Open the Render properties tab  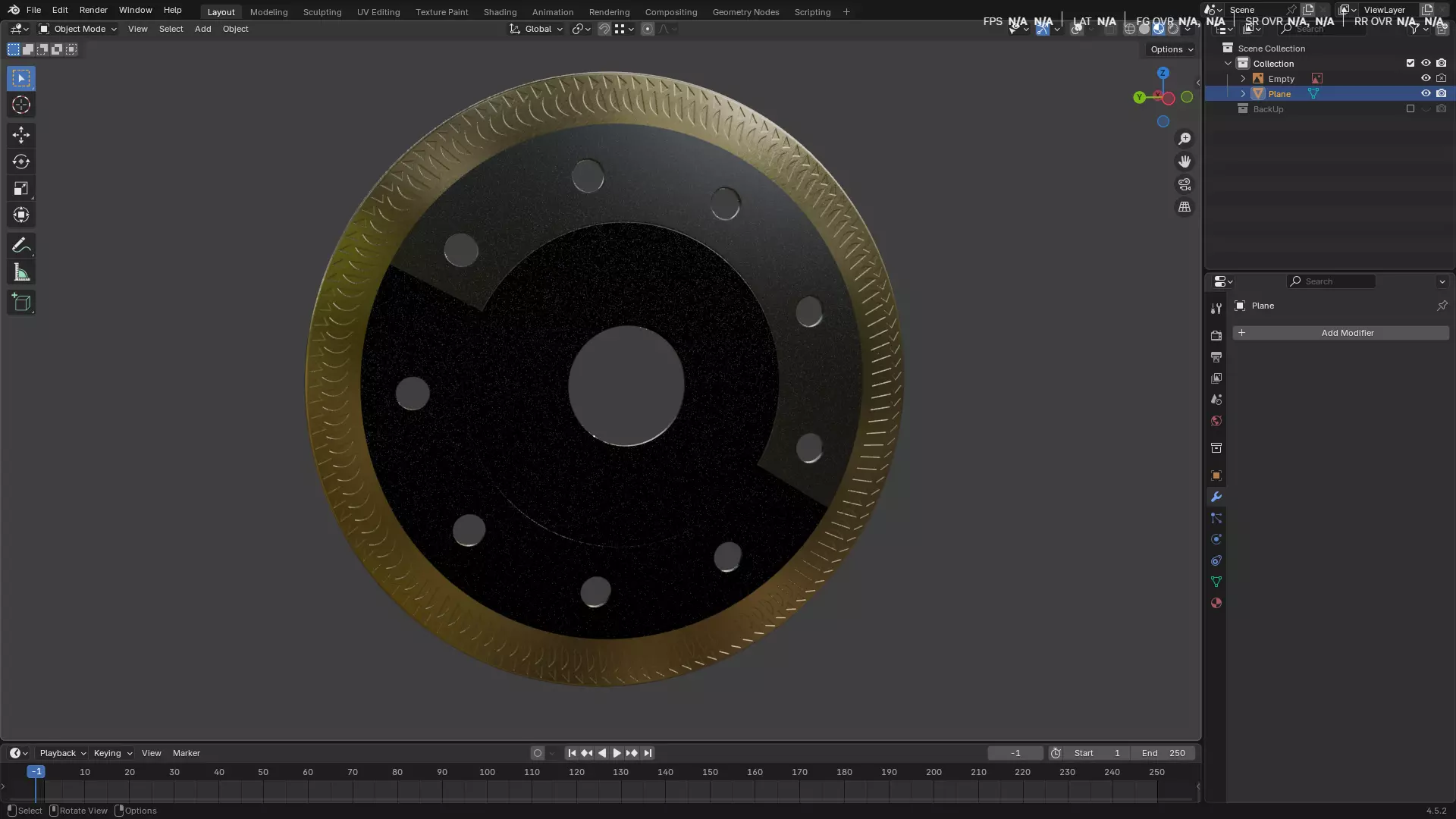1216,336
